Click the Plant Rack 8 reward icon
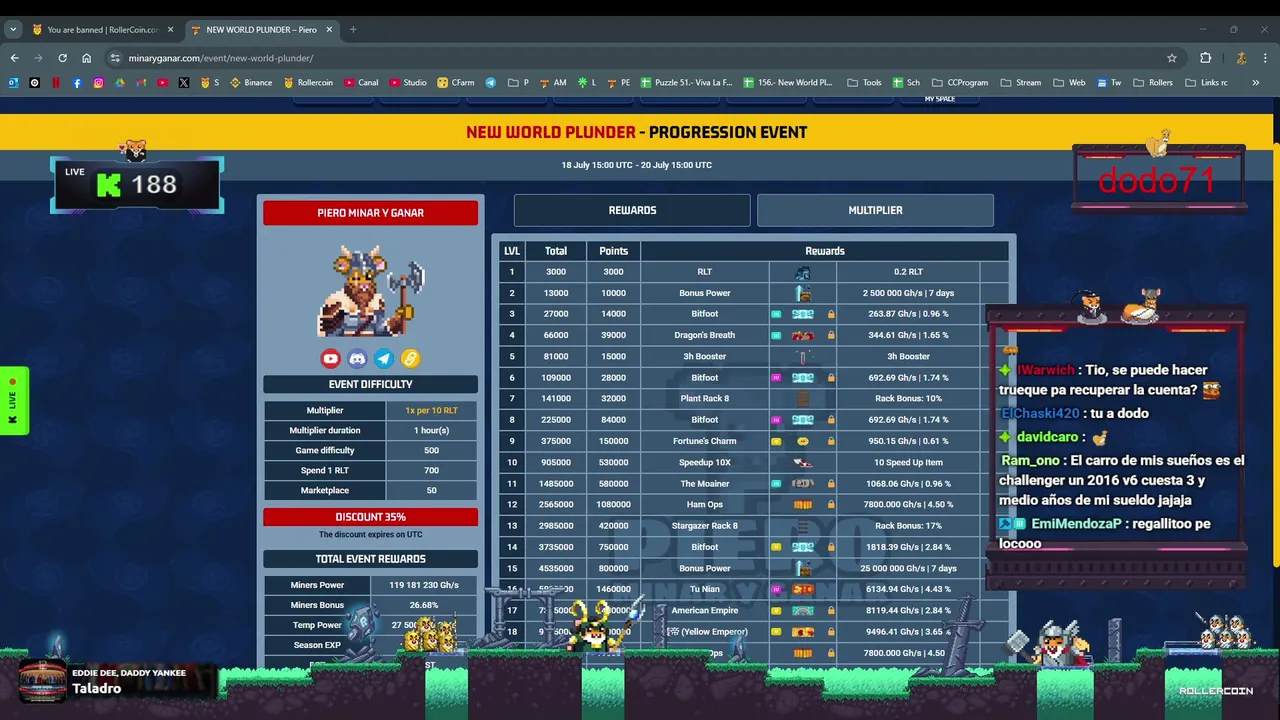Screen dimensions: 1280x720 (802, 399)
